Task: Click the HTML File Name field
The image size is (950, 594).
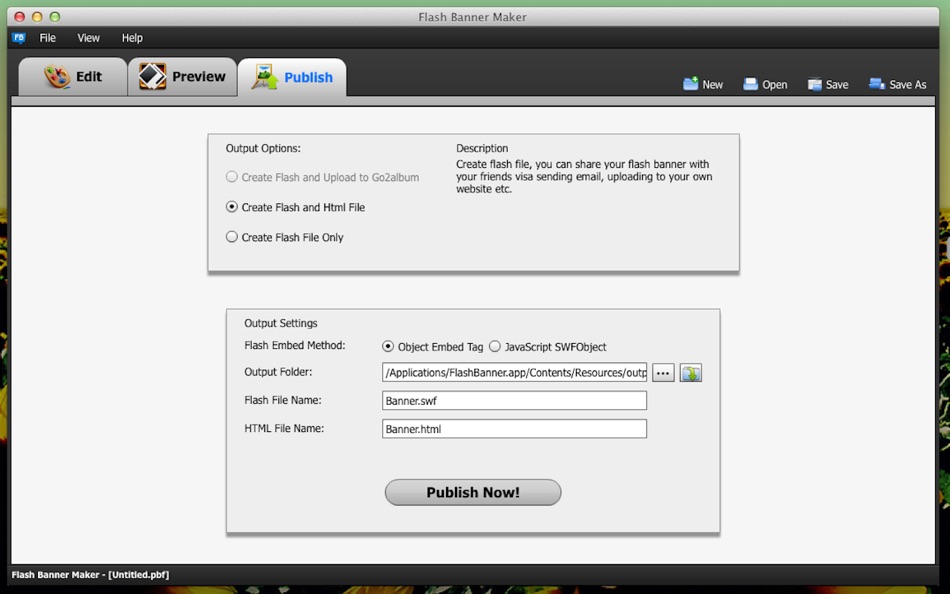Action: pos(514,429)
